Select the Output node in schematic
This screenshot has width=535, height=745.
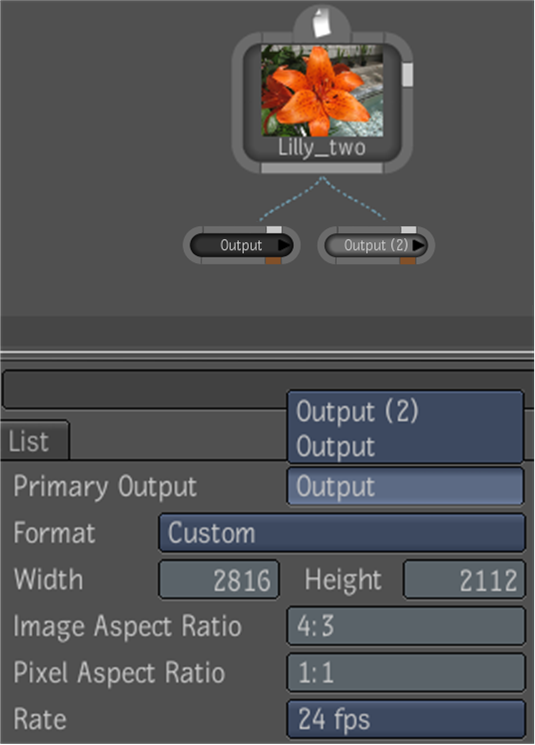242,245
